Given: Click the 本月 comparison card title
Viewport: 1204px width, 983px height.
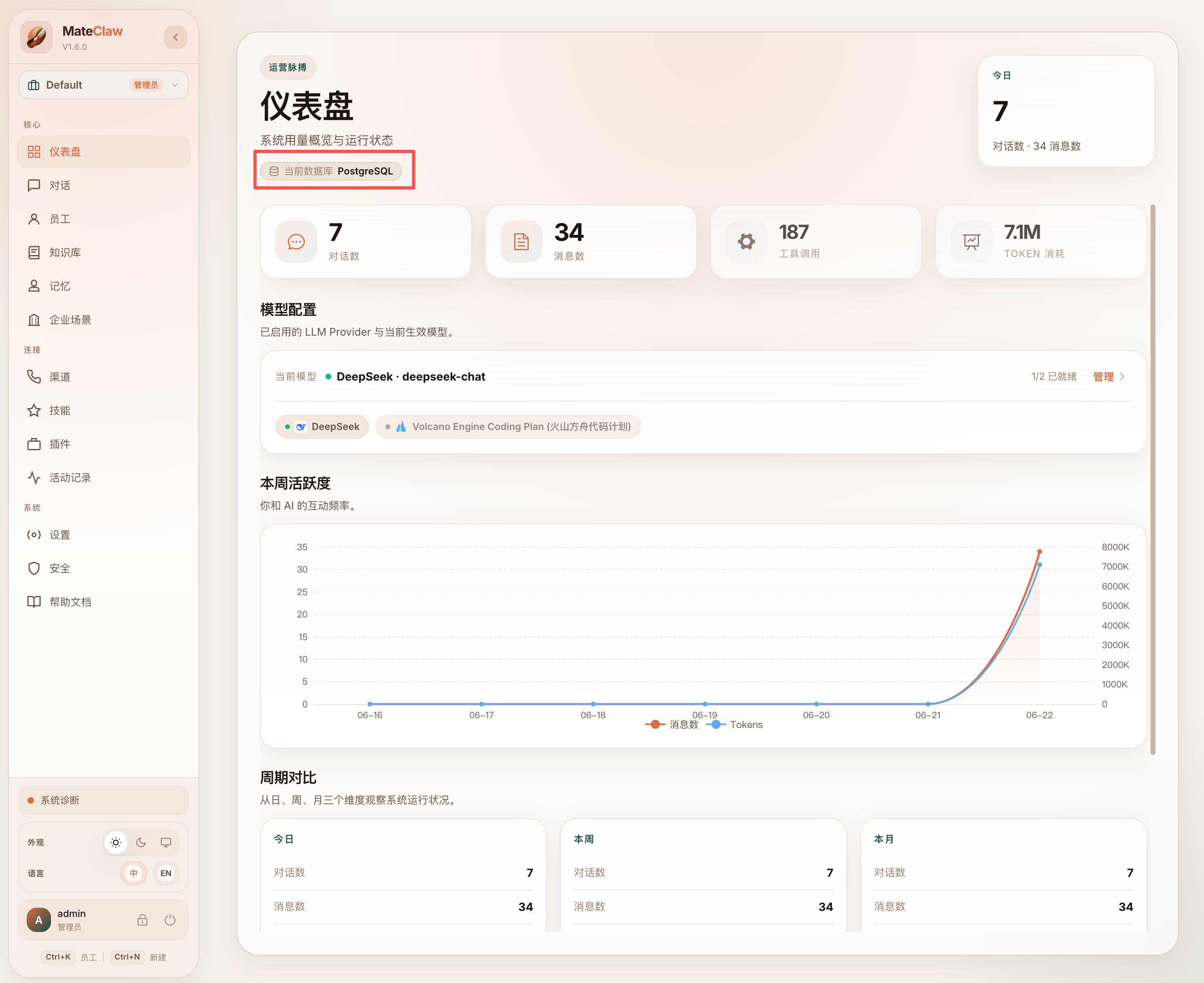Looking at the screenshot, I should [x=883, y=838].
